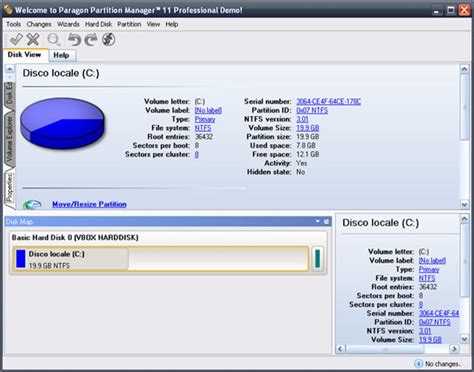Open the Partition menu

click(x=129, y=24)
